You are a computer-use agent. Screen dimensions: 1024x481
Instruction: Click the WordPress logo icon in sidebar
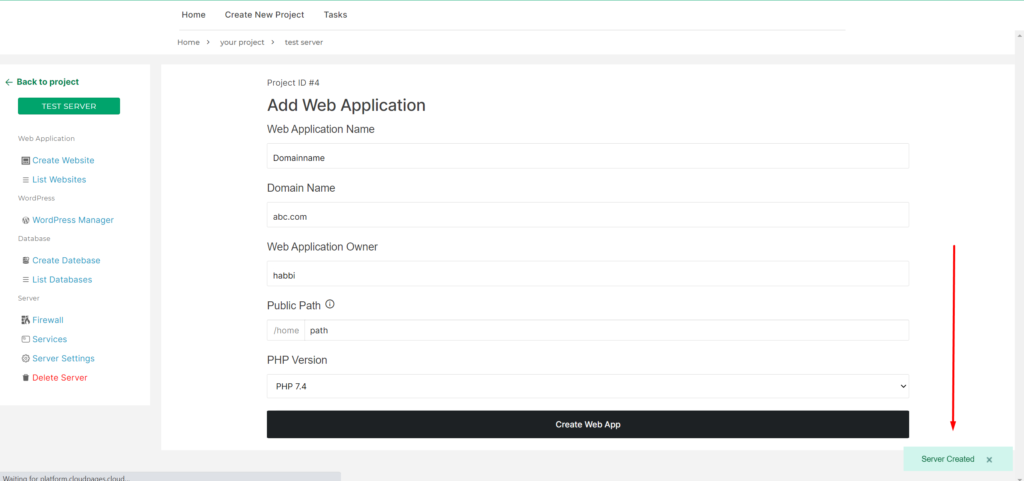point(25,221)
